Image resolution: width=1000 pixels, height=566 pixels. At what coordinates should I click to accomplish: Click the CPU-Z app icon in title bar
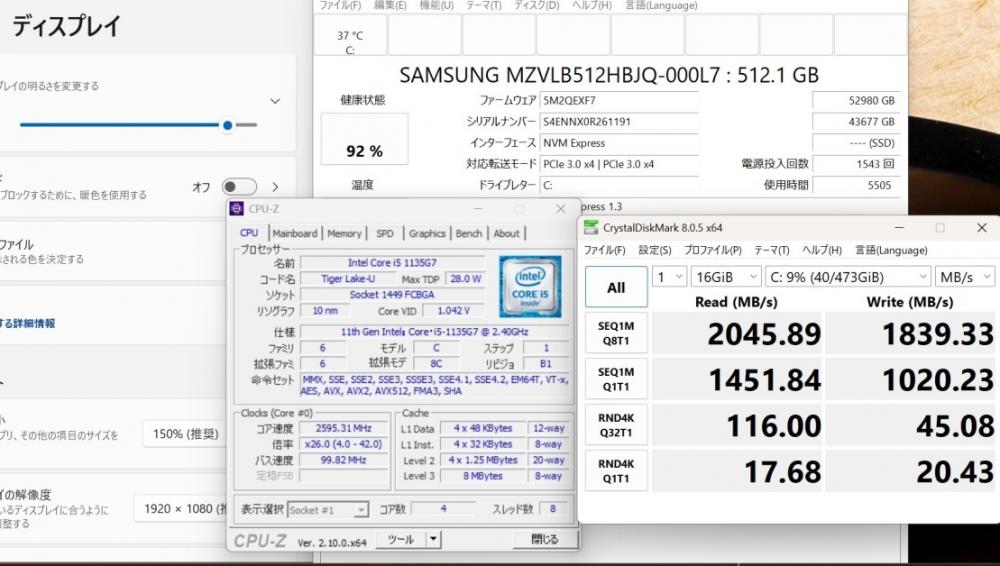[237, 209]
